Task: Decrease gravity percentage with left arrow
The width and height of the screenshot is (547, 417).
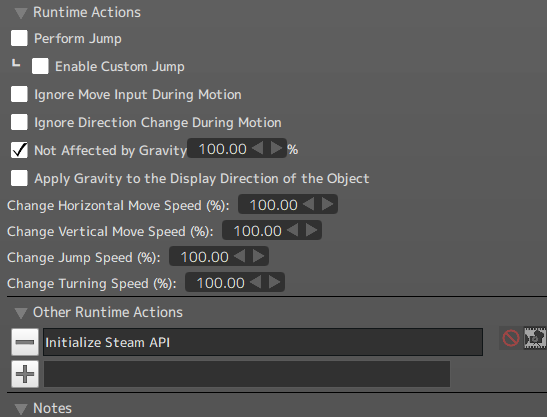Action: (x=257, y=148)
